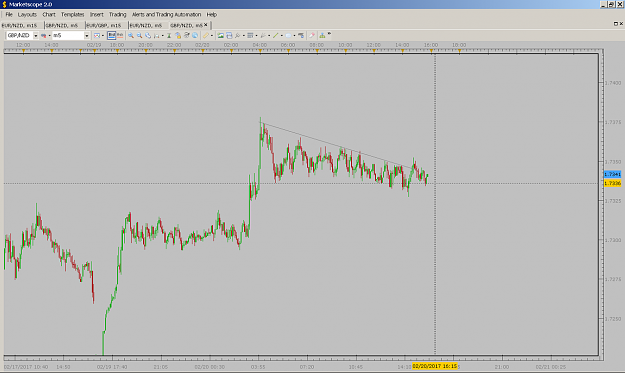
Task: Click the blue 1.7341 price label
Action: point(612,174)
